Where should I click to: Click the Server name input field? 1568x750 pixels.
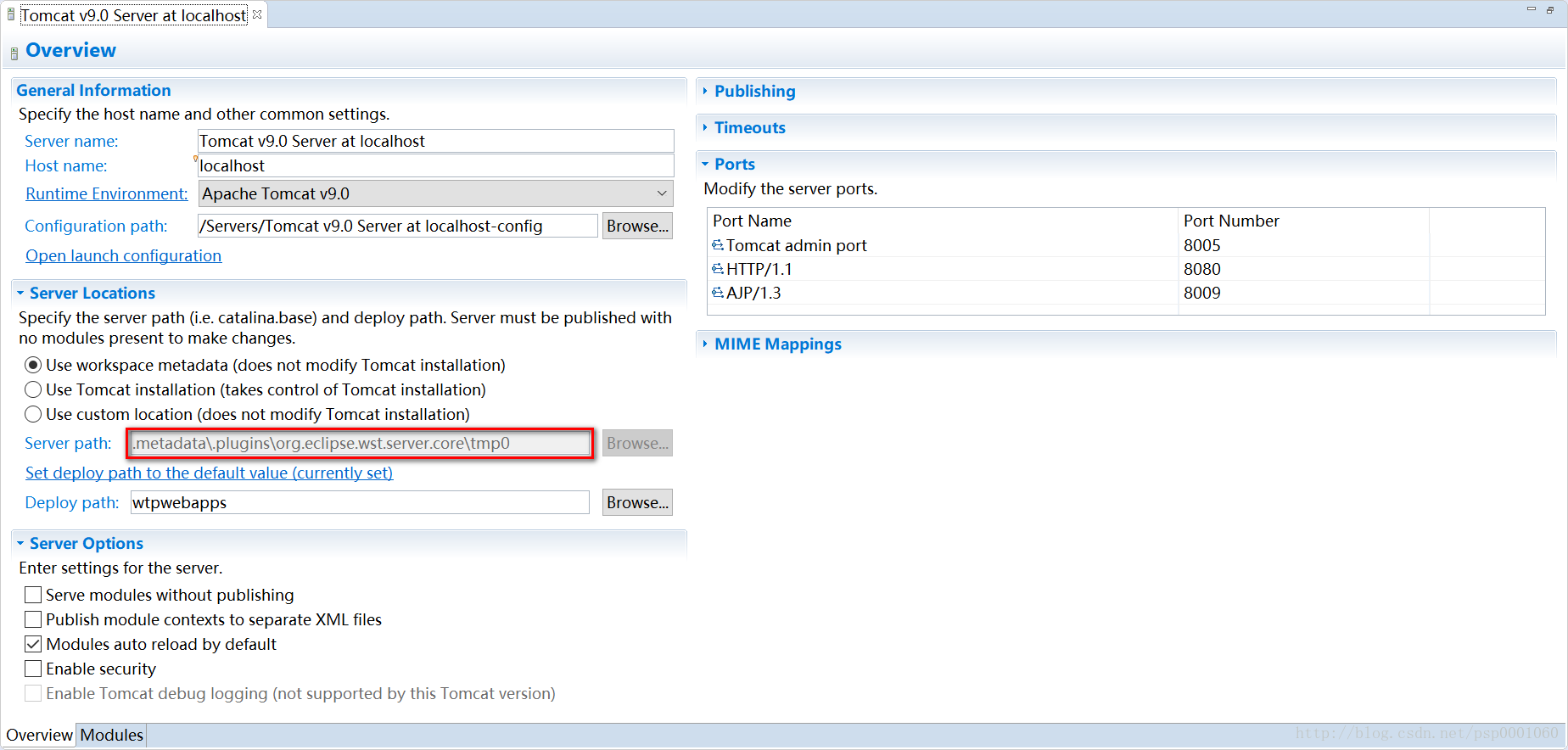pos(436,141)
